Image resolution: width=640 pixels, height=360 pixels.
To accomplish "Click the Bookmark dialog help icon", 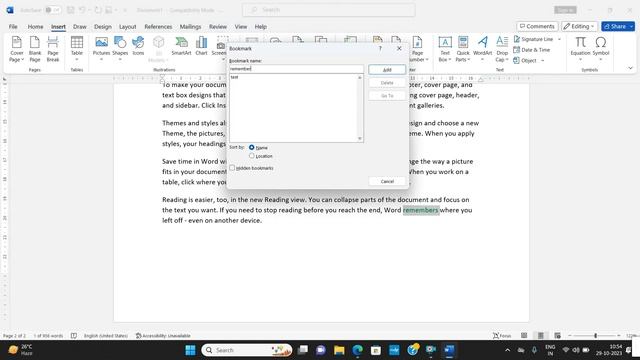I will pyautogui.click(x=380, y=48).
